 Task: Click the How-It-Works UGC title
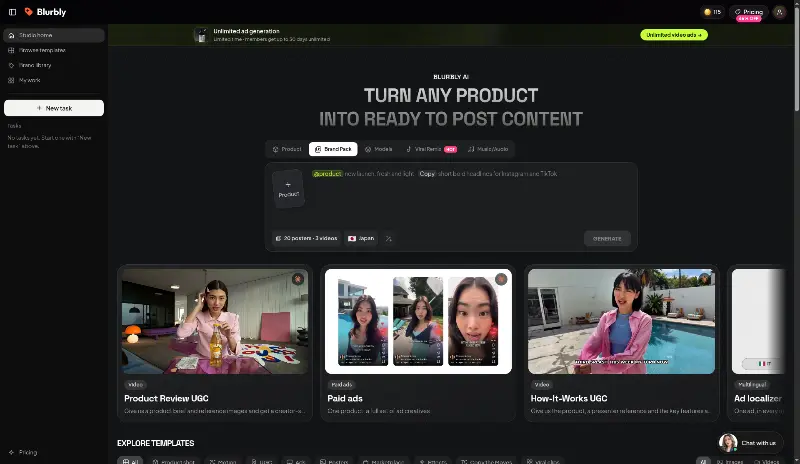tap(569, 398)
